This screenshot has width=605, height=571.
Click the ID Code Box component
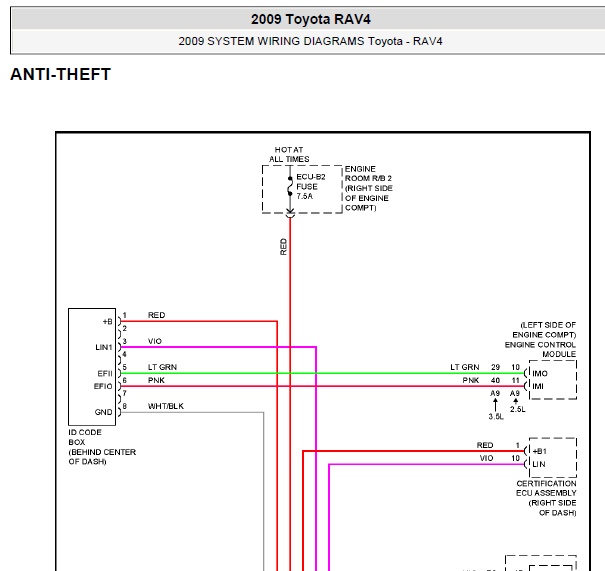click(x=92, y=367)
